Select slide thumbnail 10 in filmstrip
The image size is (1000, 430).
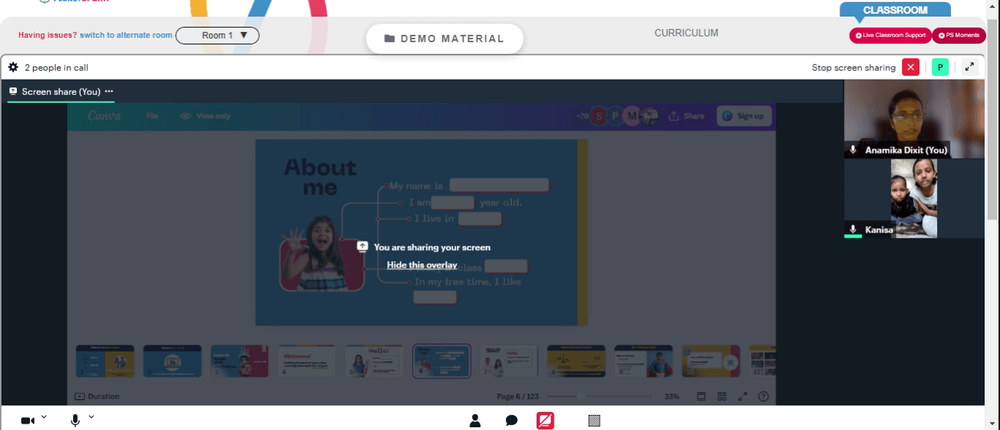tap(710, 361)
